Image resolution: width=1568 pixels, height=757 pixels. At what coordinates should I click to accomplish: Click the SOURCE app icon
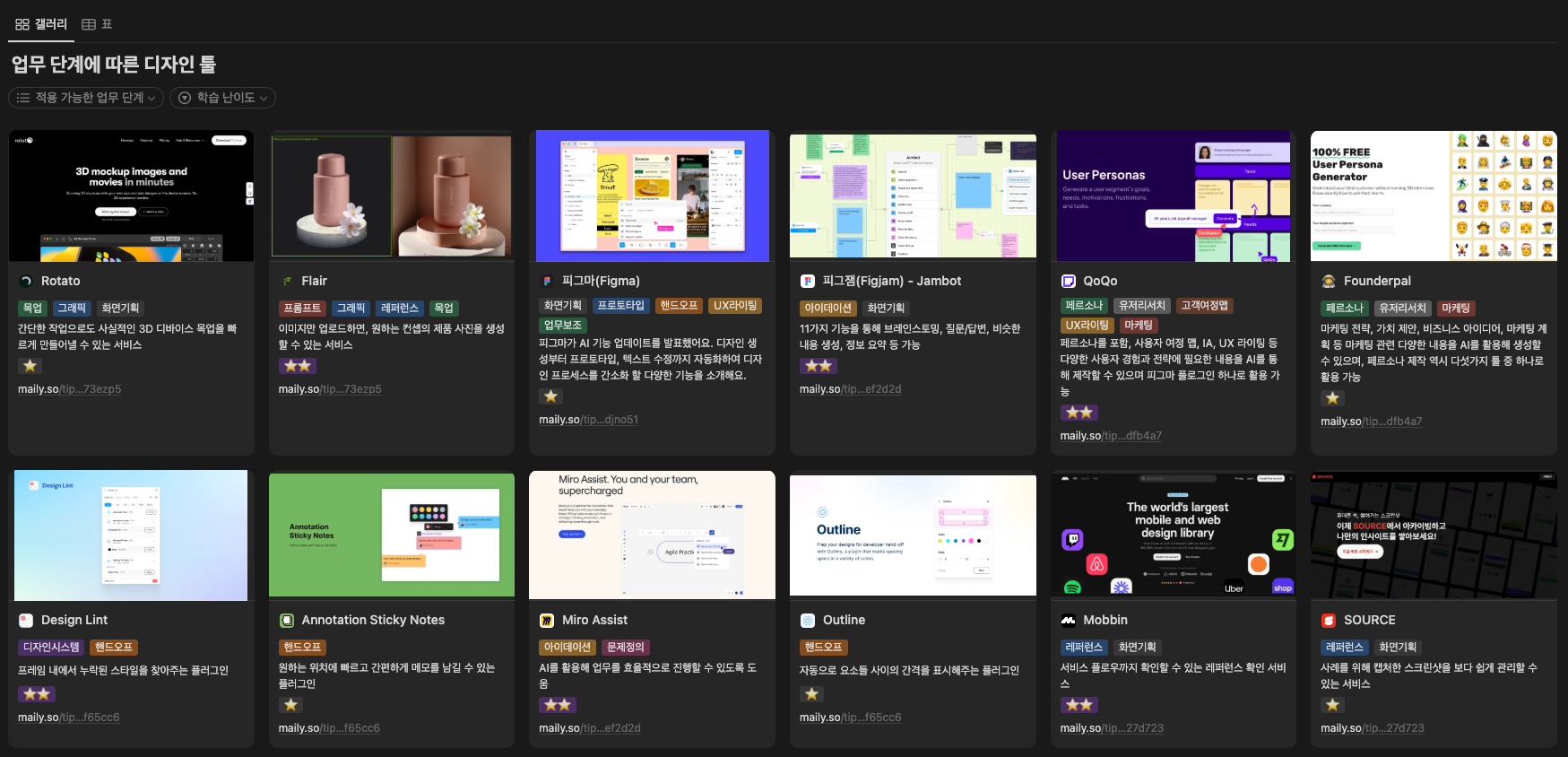[1329, 620]
